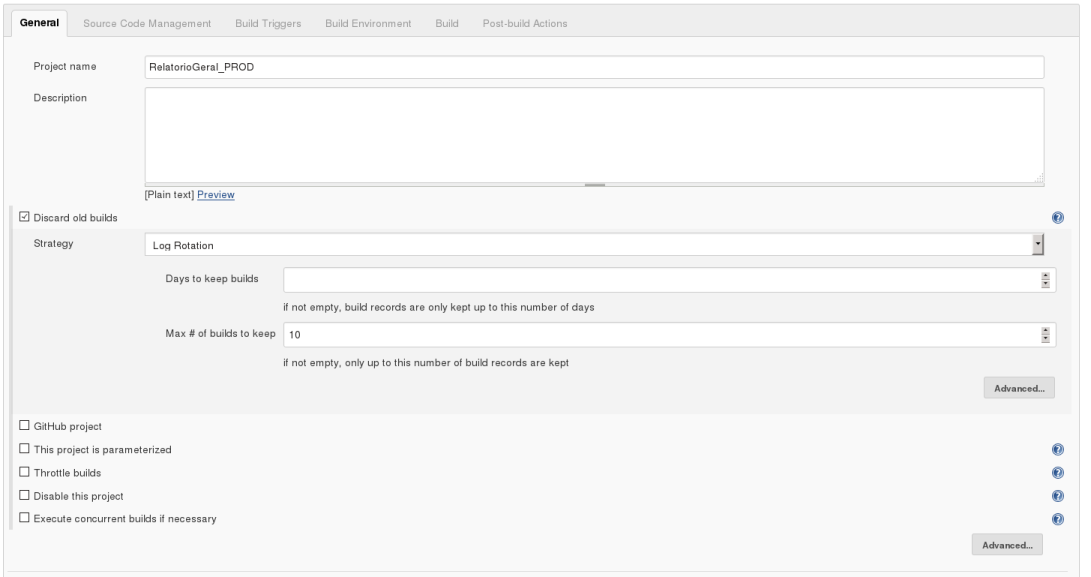The width and height of the screenshot is (1091, 577).
Task: Click help icon for Disable this project
Action: pos(1057,496)
